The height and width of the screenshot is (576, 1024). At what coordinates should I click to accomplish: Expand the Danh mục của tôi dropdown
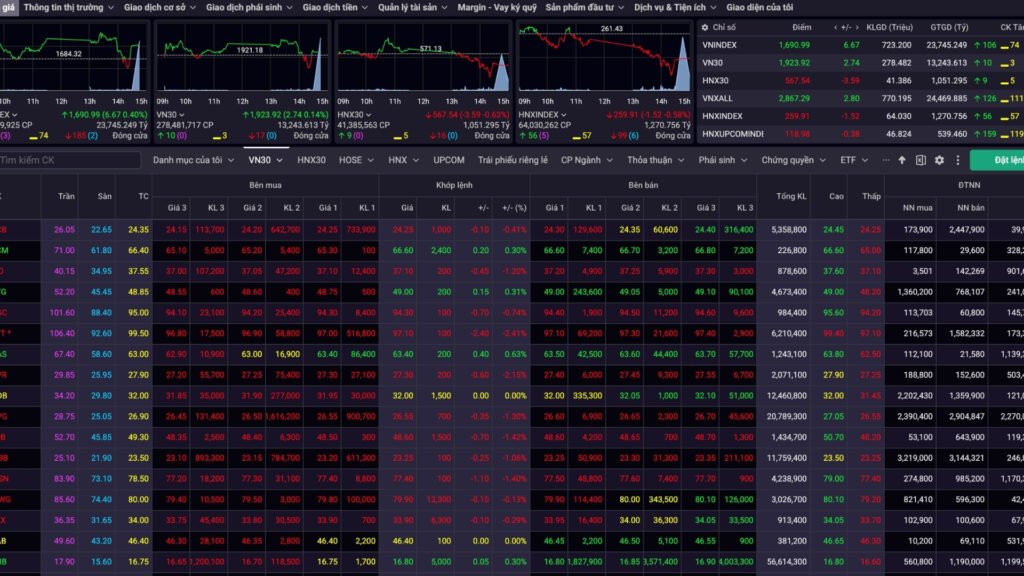pos(194,160)
